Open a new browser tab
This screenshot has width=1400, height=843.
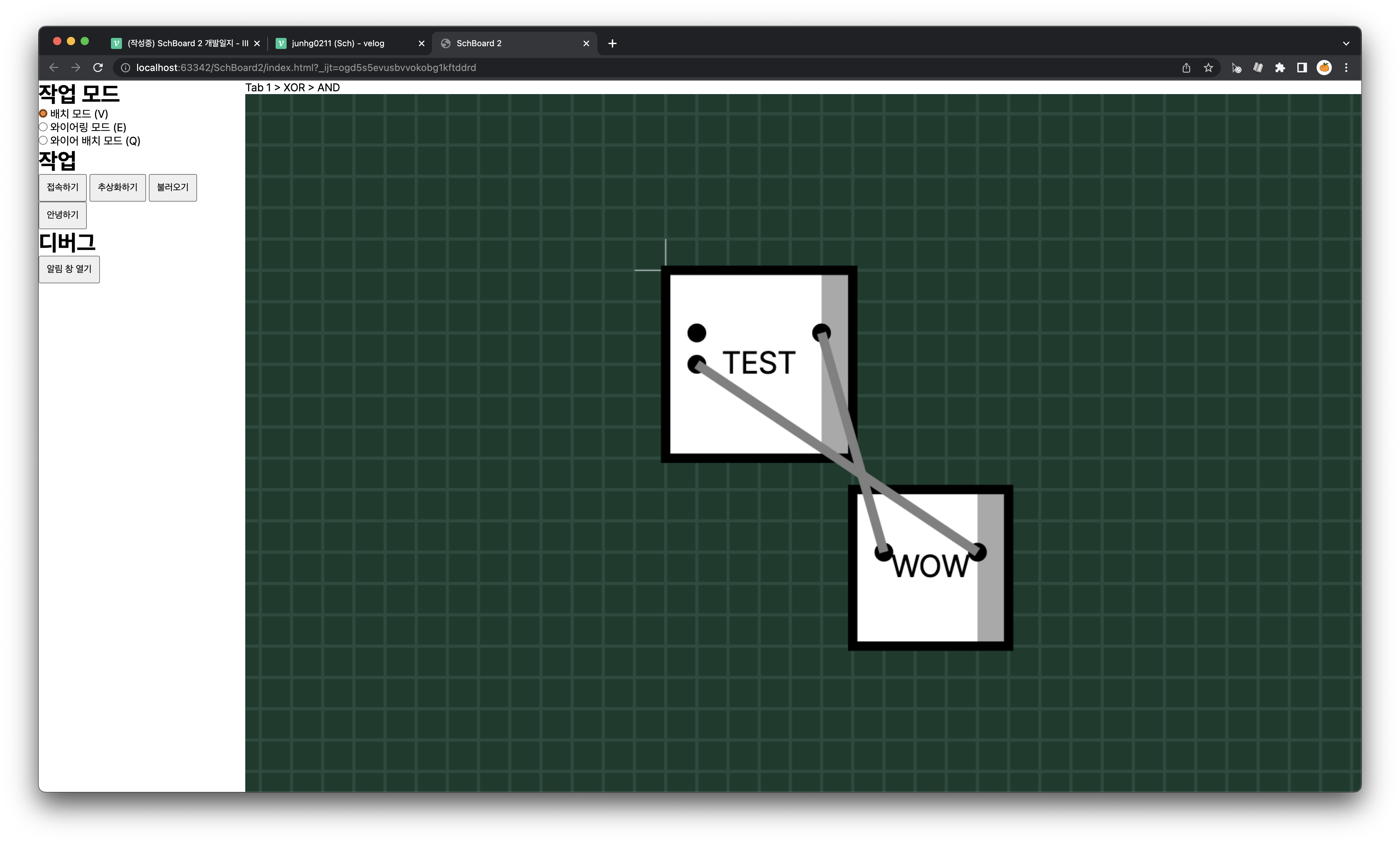click(x=612, y=43)
